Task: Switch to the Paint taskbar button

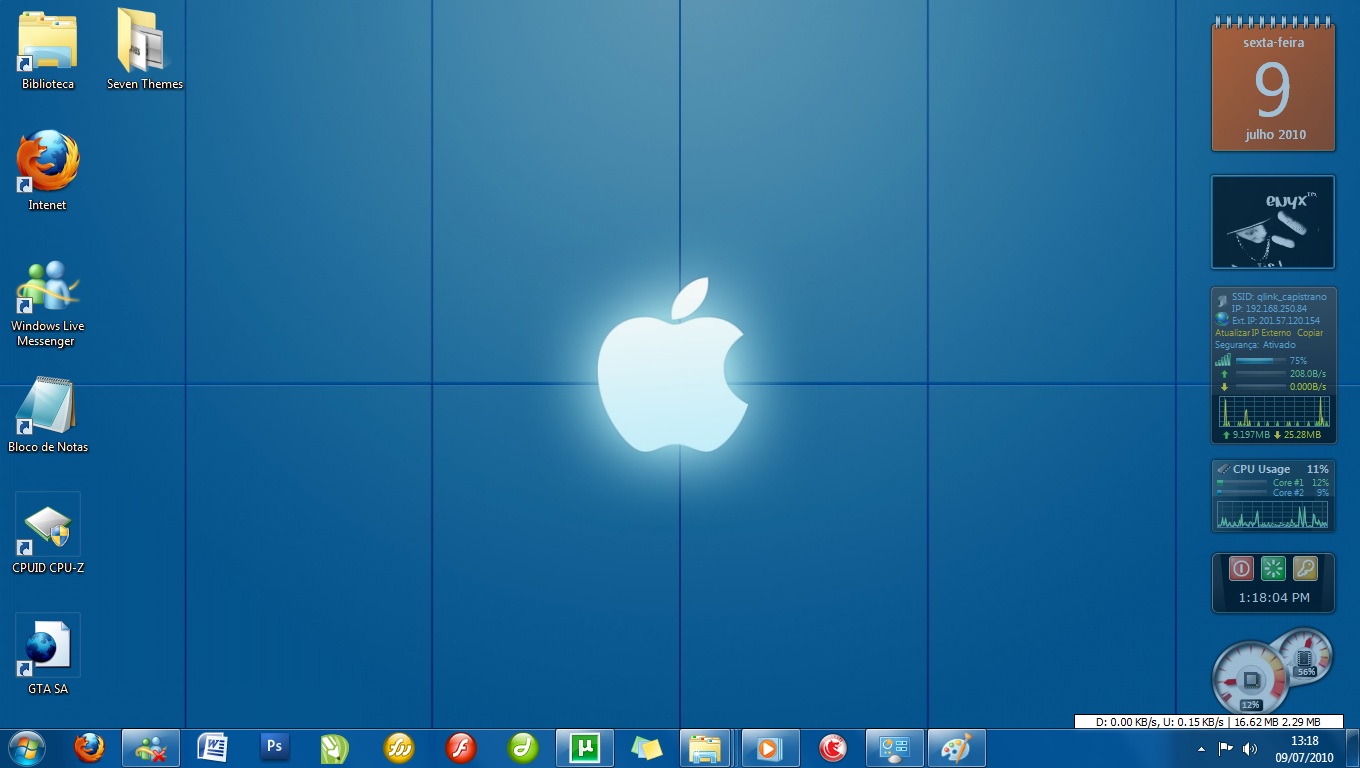Action: [x=956, y=747]
